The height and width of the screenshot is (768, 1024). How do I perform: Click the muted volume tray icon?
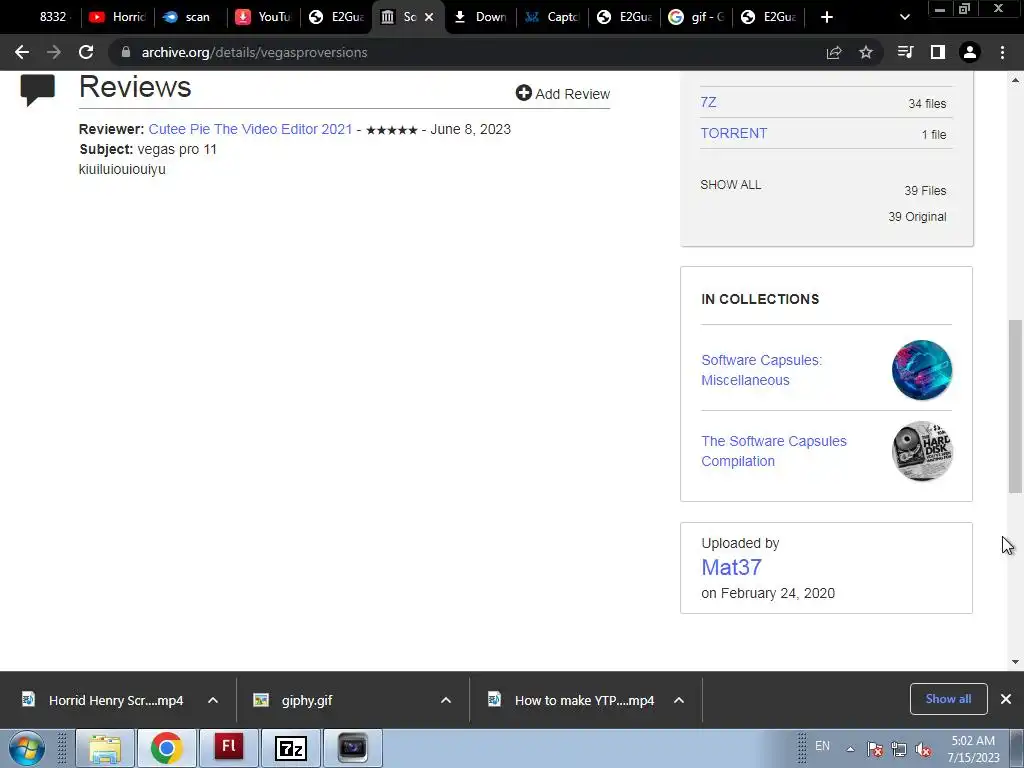coord(923,749)
